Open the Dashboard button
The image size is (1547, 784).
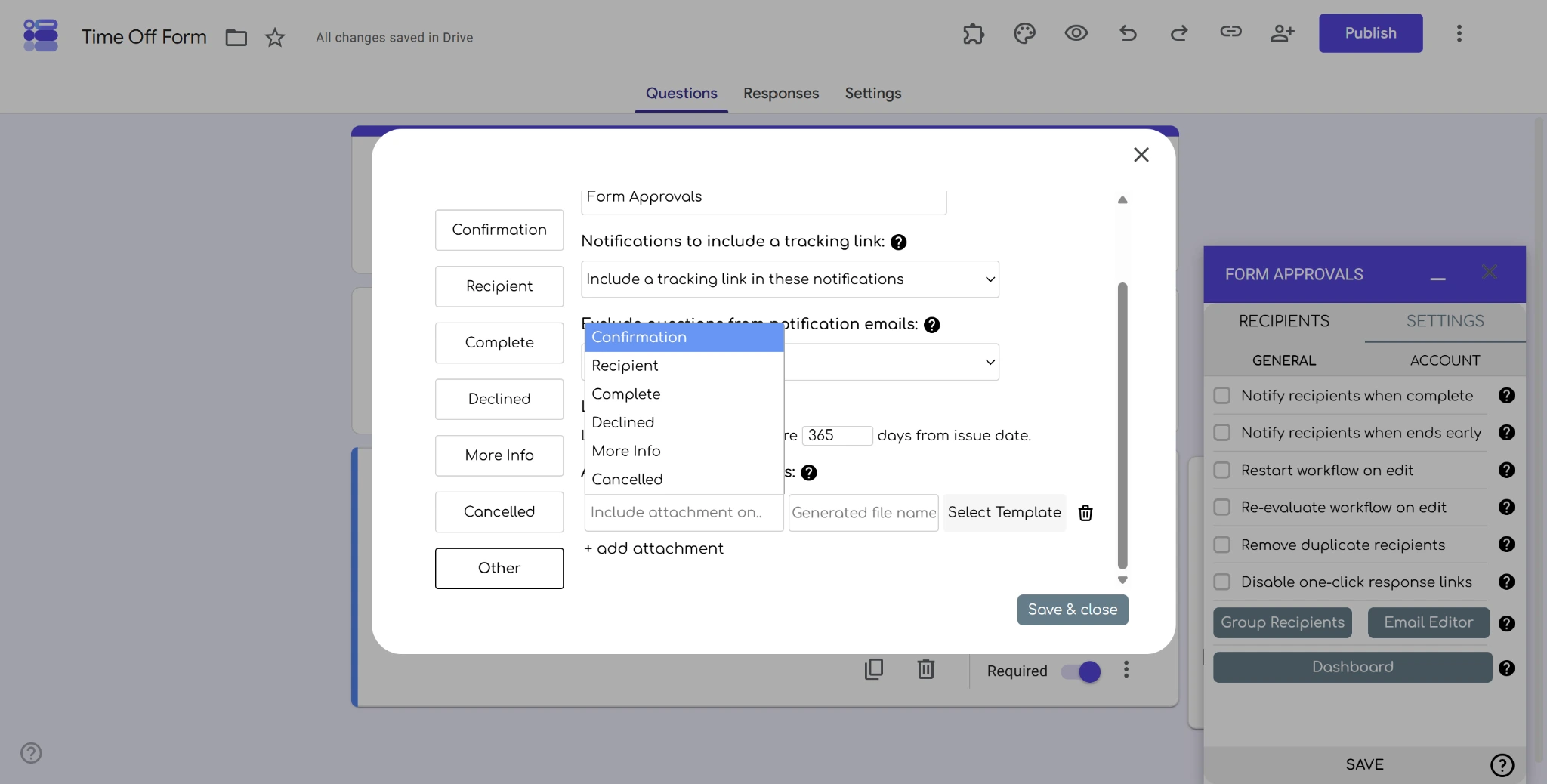1353,667
